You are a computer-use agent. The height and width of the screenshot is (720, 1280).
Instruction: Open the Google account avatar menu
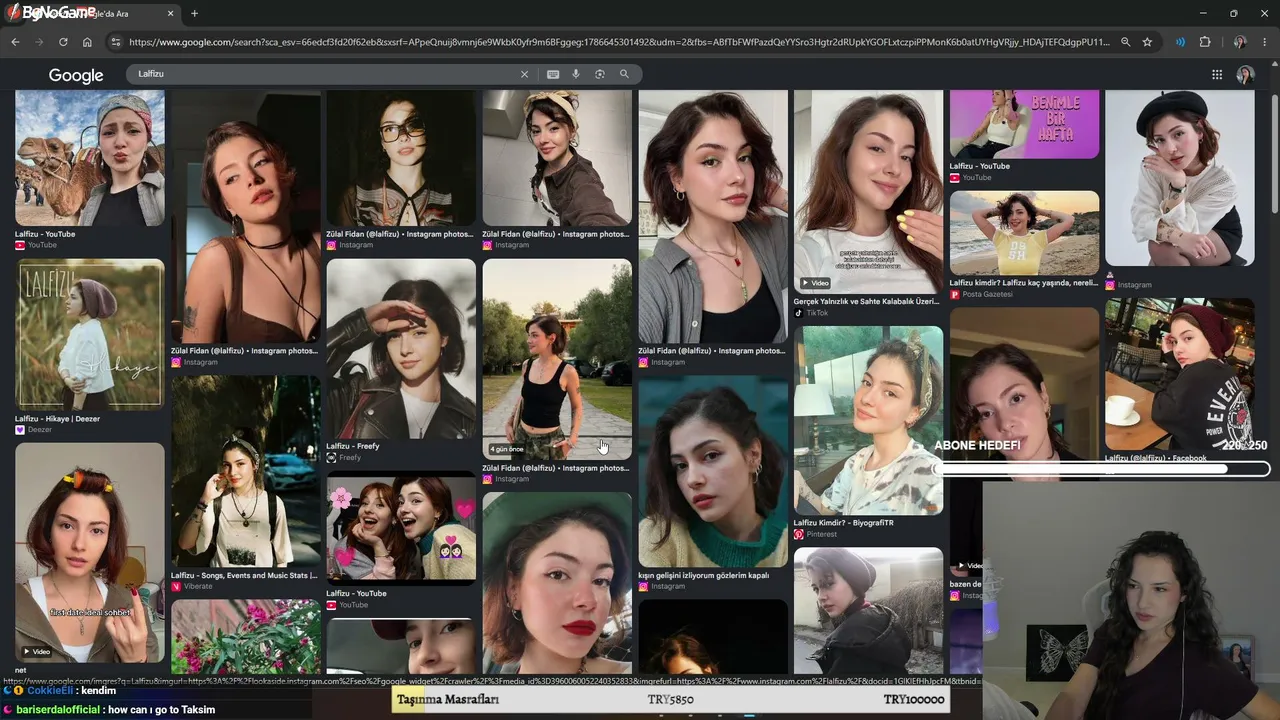coord(1245,75)
